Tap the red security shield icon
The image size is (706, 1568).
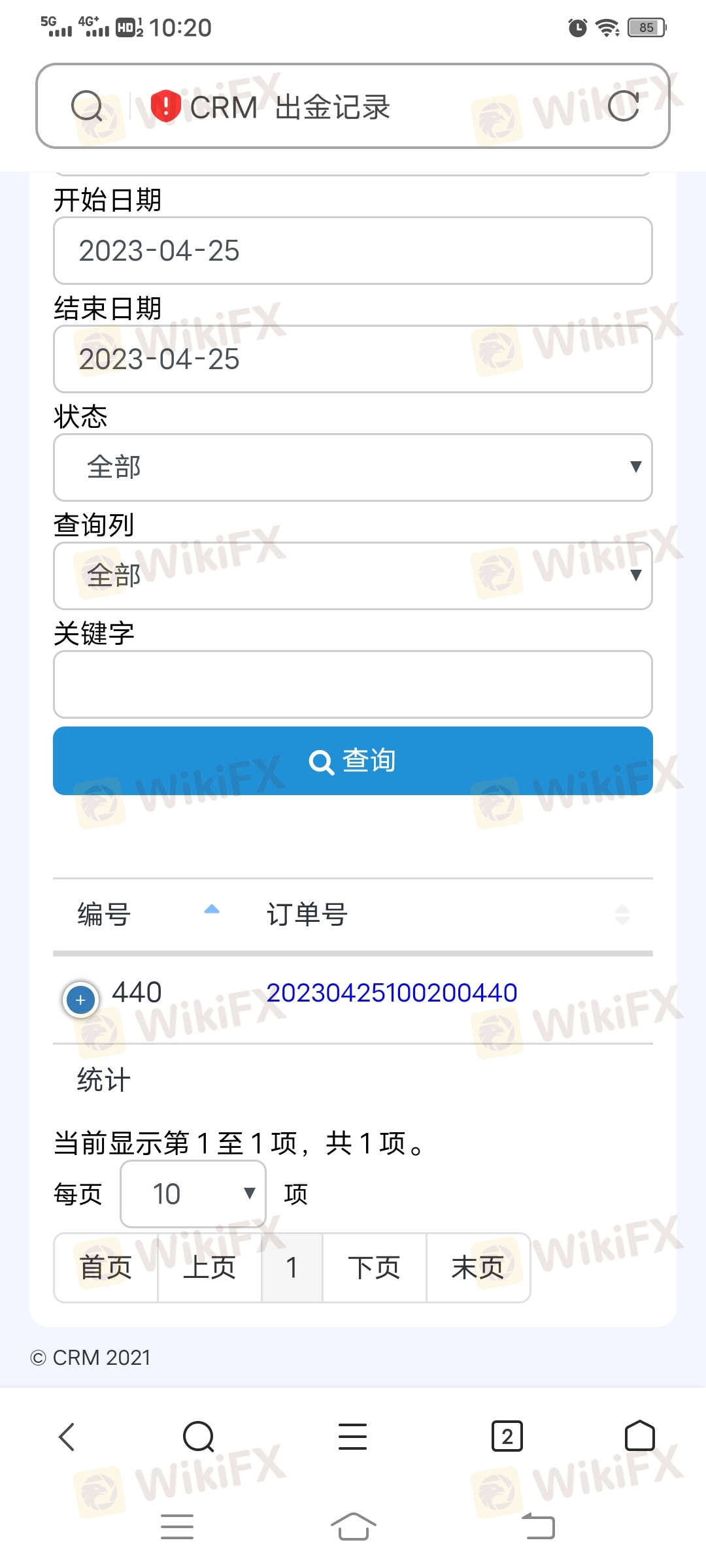pyautogui.click(x=165, y=106)
